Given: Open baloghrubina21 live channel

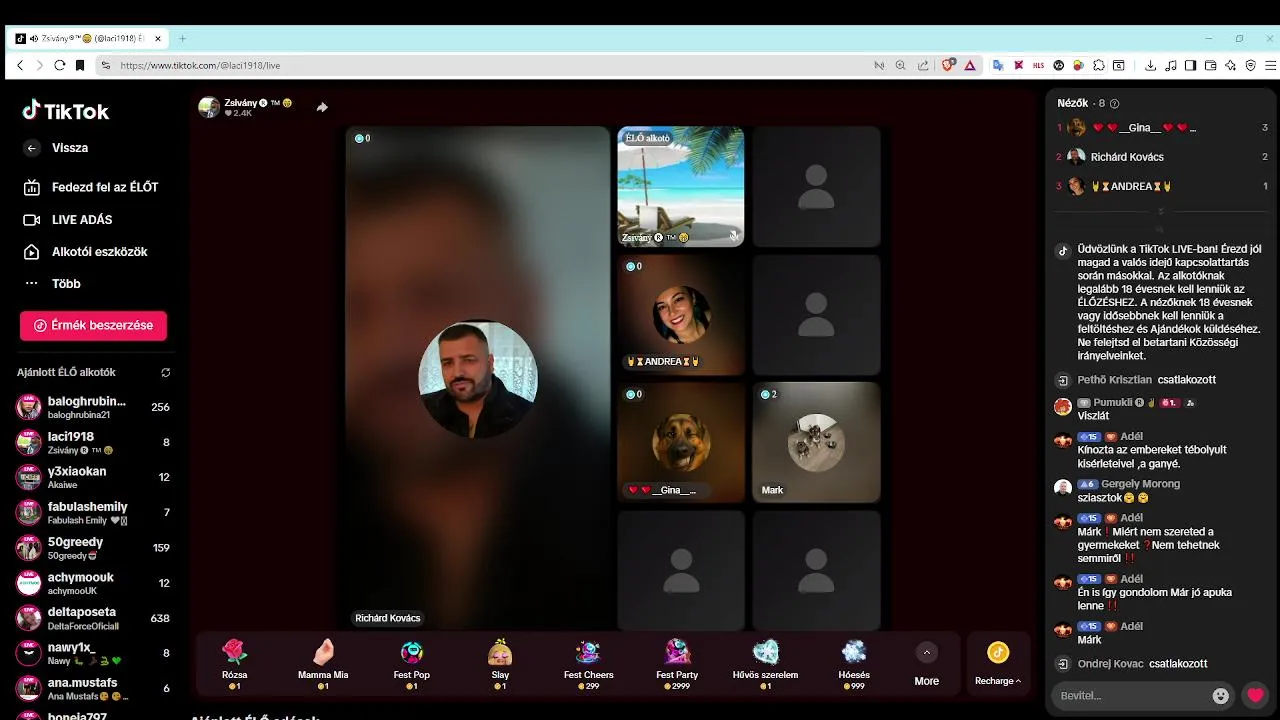Looking at the screenshot, I should point(93,407).
